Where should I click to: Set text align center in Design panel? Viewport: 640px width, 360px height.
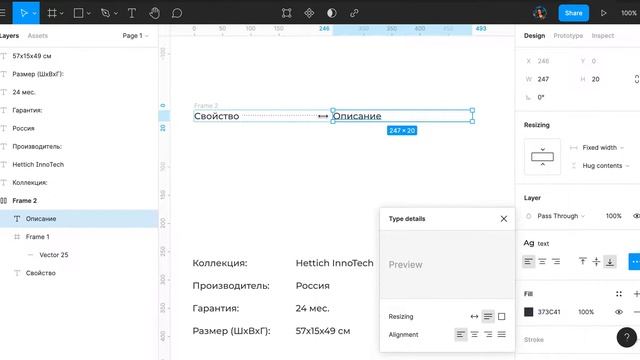coord(542,262)
